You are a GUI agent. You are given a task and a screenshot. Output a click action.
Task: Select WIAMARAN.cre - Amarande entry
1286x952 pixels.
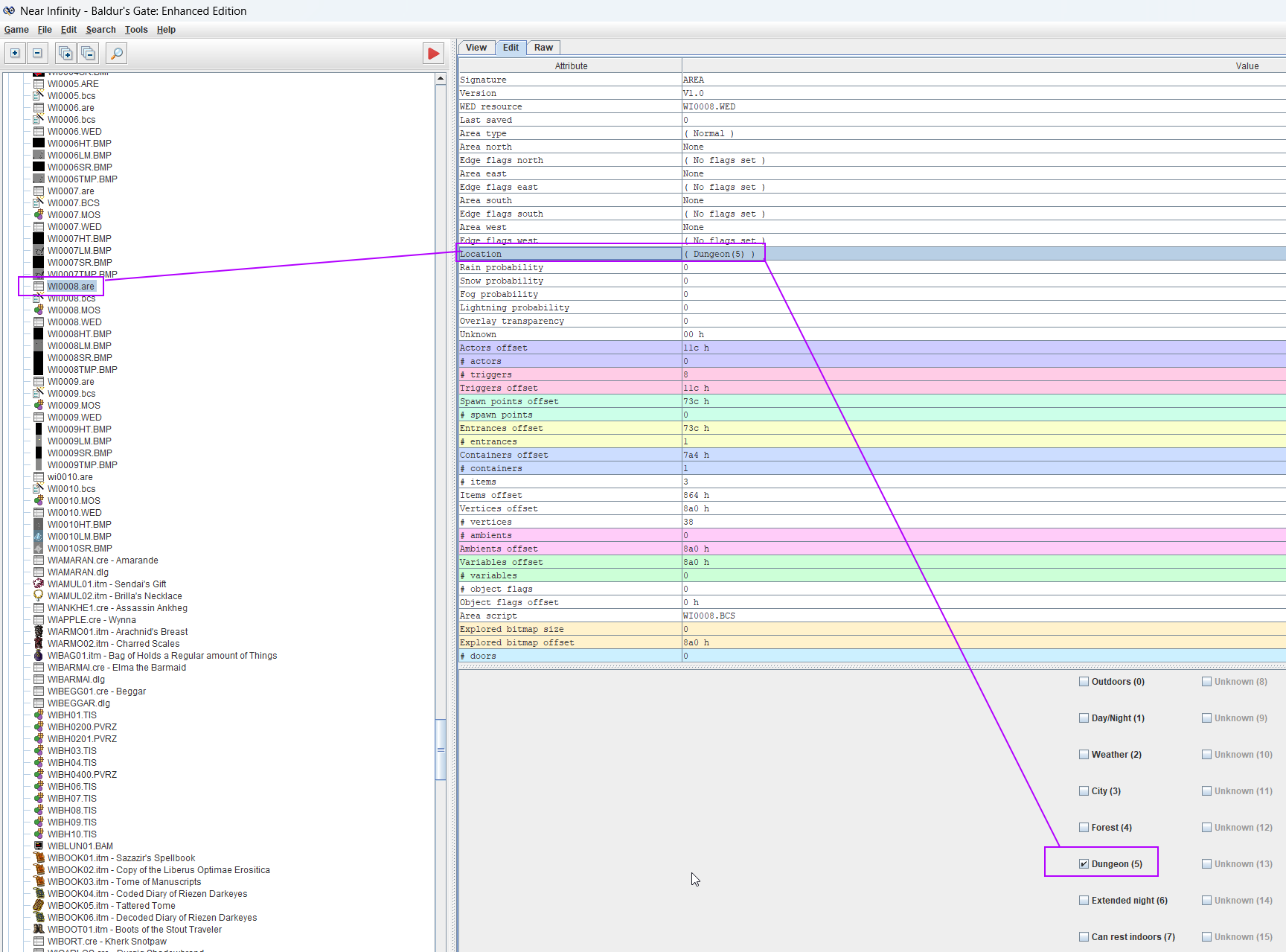103,560
